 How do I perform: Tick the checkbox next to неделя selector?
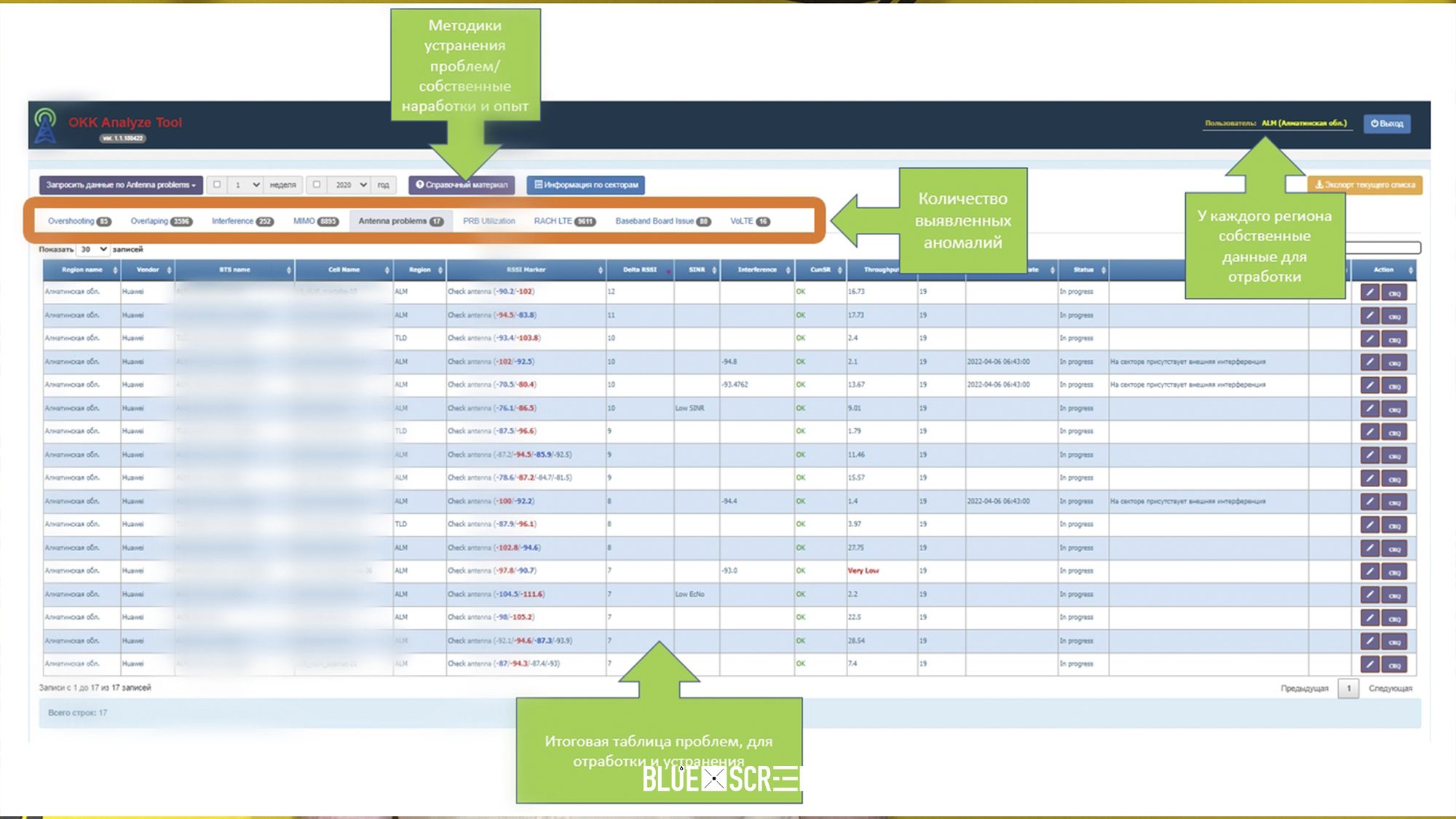(217, 185)
